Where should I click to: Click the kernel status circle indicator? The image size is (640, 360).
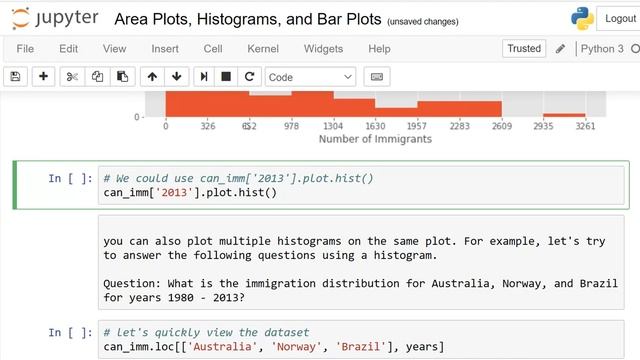click(636, 49)
